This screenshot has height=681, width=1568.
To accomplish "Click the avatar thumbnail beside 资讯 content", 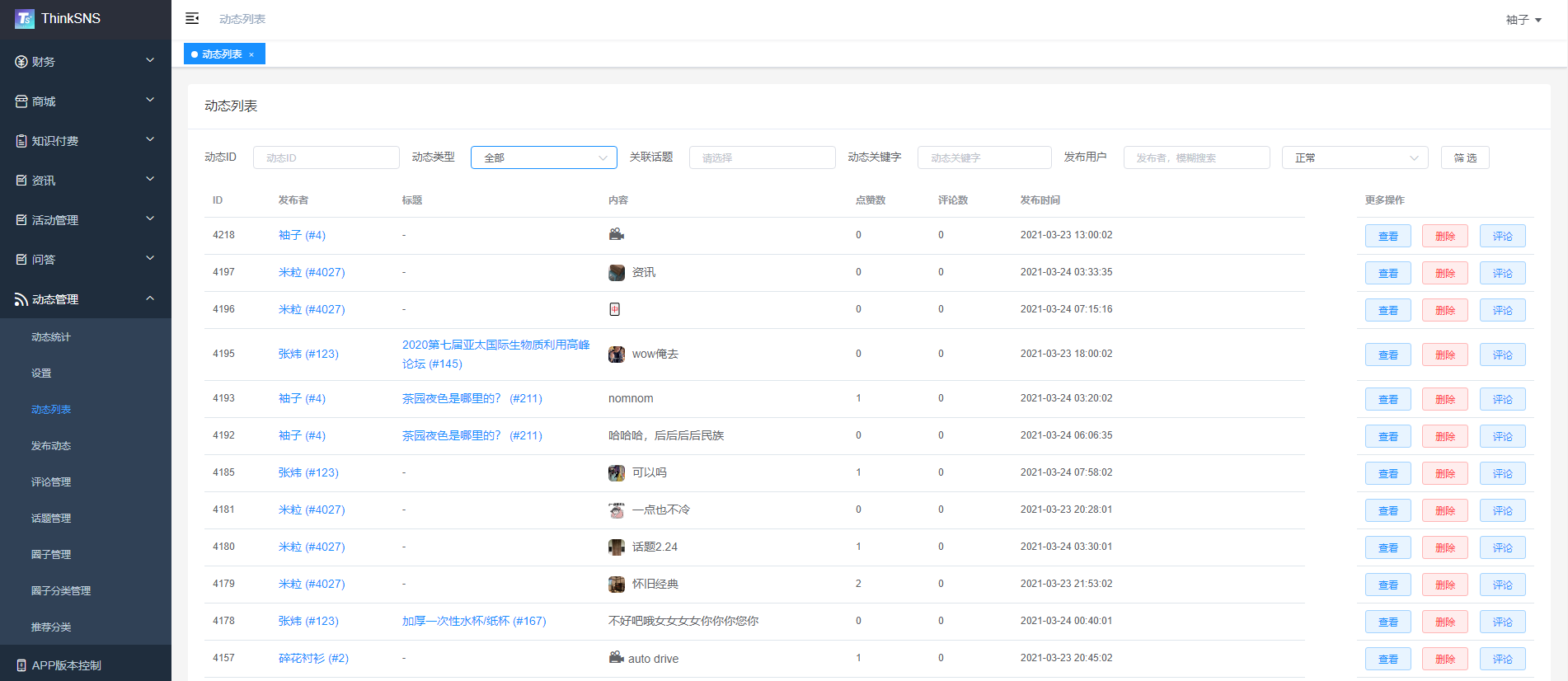I will pos(617,272).
